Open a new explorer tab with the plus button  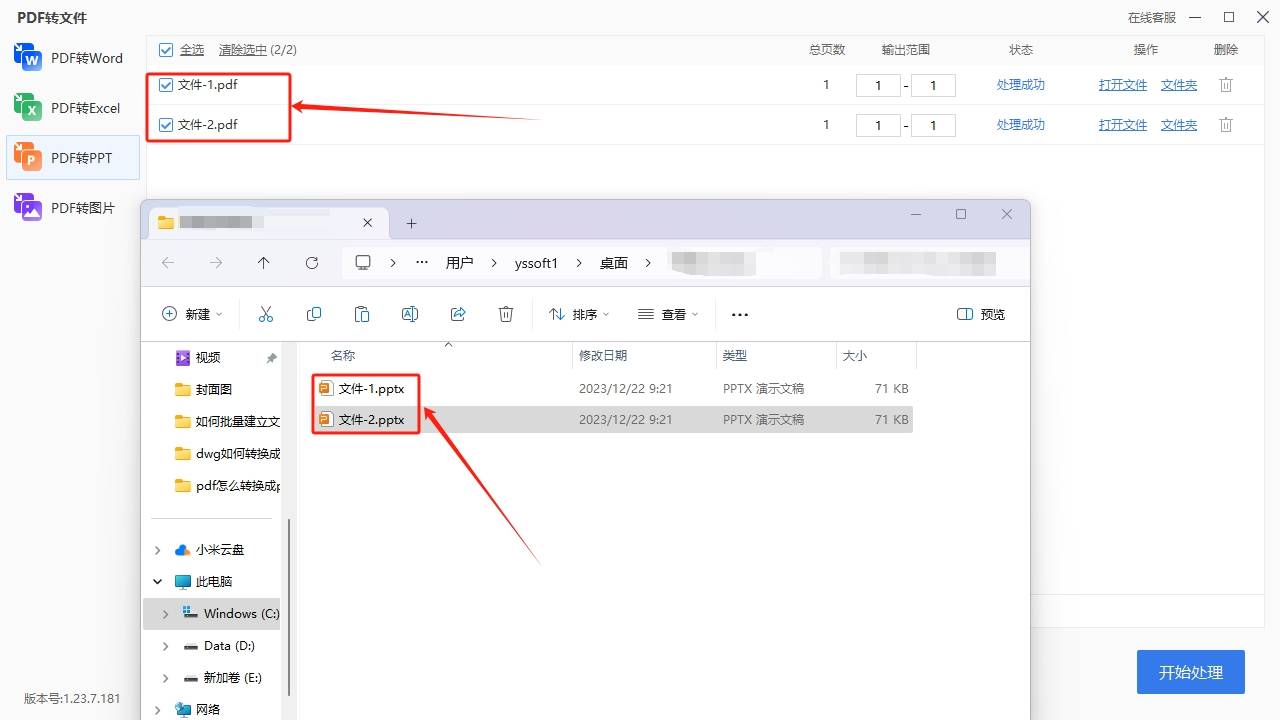pyautogui.click(x=411, y=222)
